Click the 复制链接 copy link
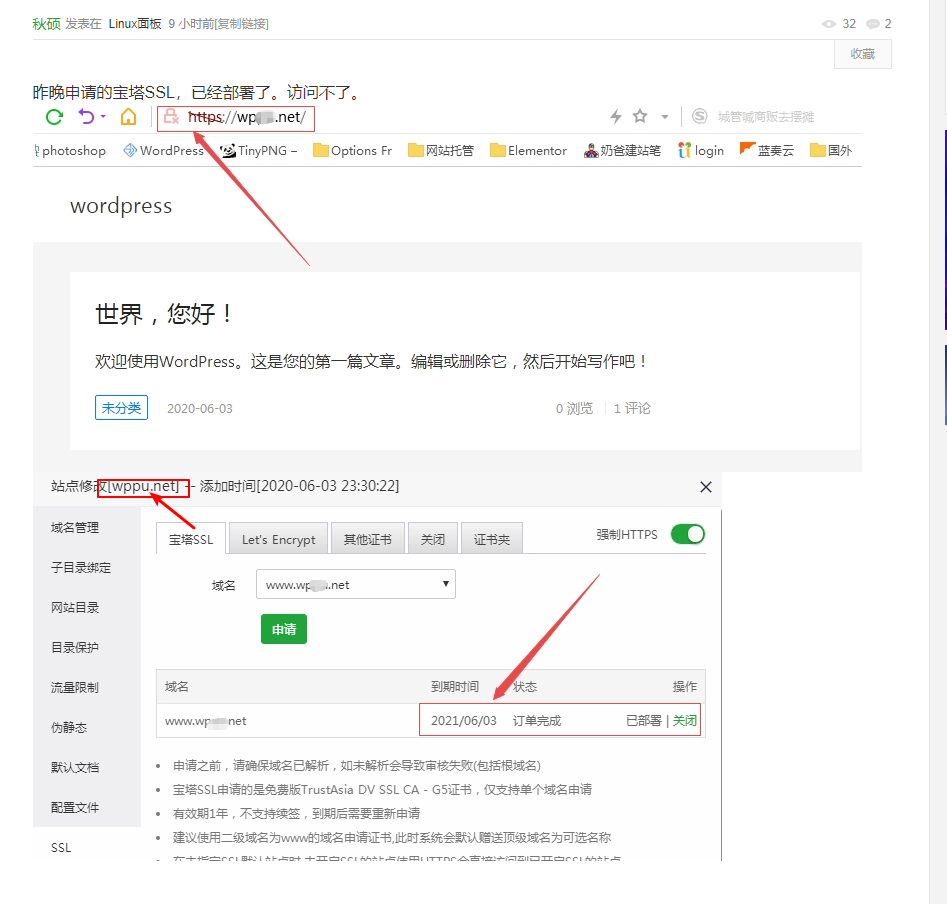947x904 pixels. (242, 24)
